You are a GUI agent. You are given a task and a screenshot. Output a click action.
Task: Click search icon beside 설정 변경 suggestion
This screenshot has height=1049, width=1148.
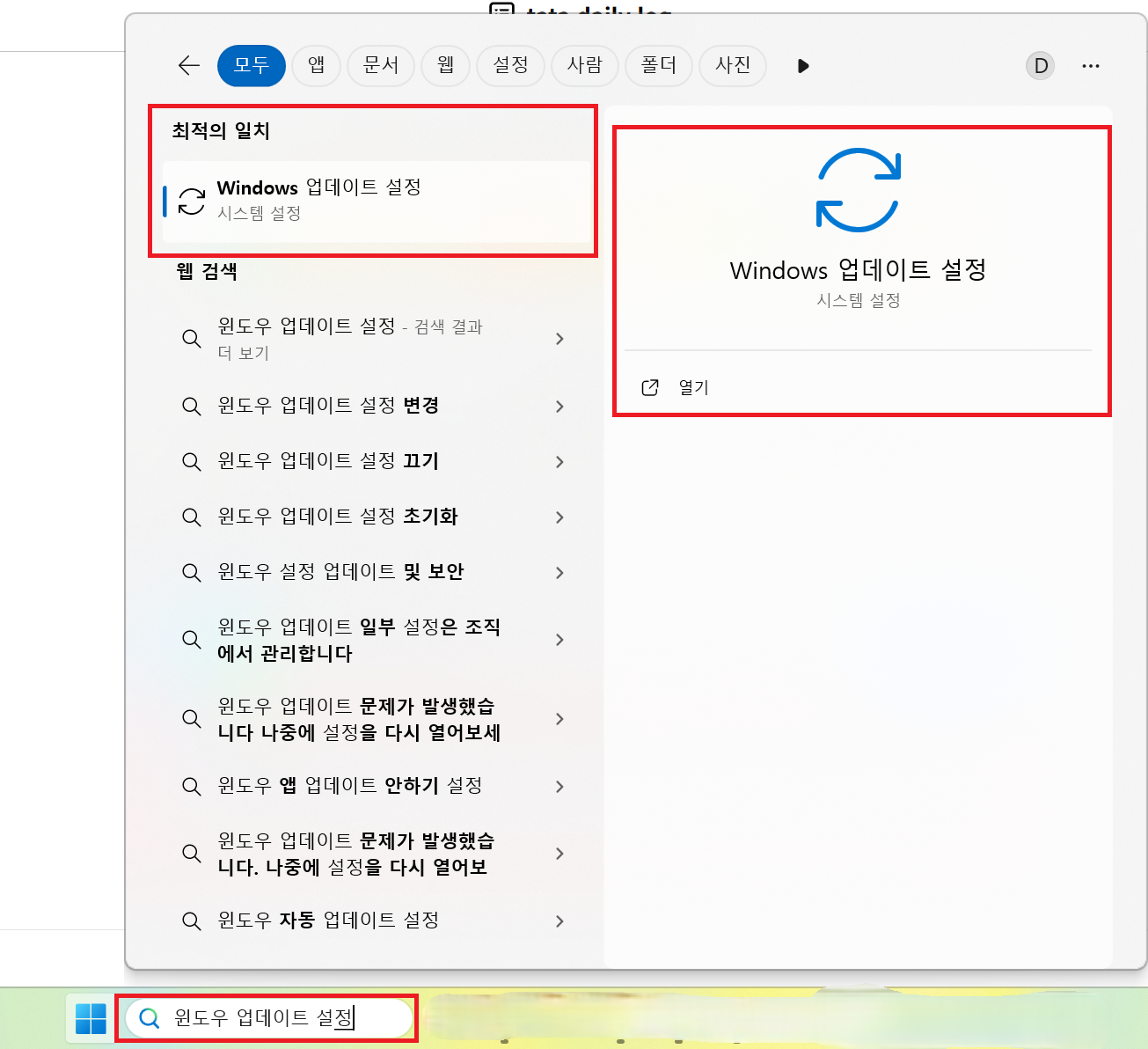191,407
